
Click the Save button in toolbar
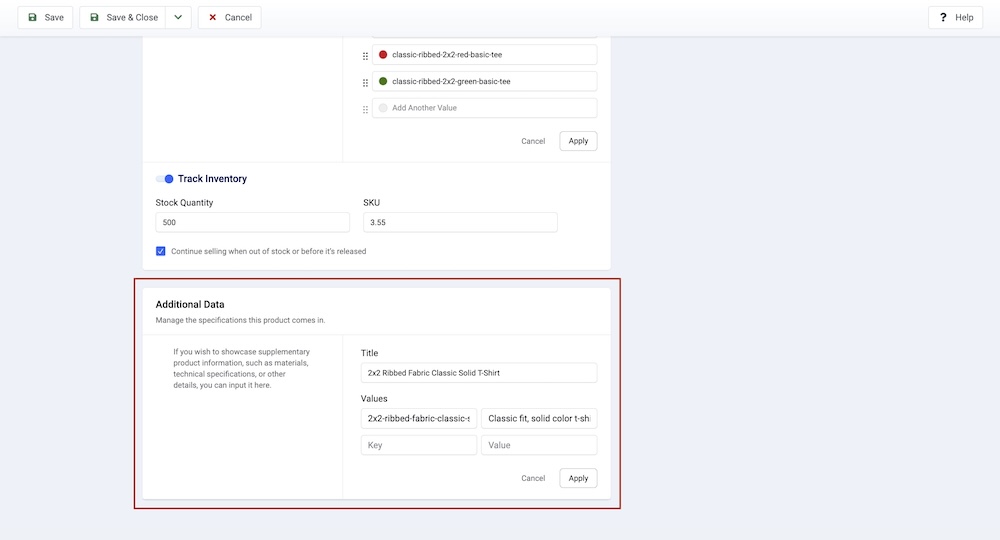pos(45,17)
